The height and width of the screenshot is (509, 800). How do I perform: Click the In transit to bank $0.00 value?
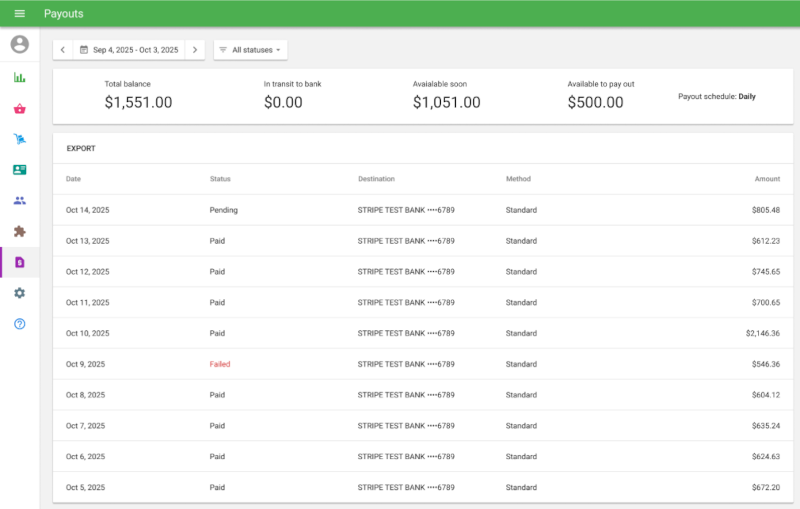point(283,103)
